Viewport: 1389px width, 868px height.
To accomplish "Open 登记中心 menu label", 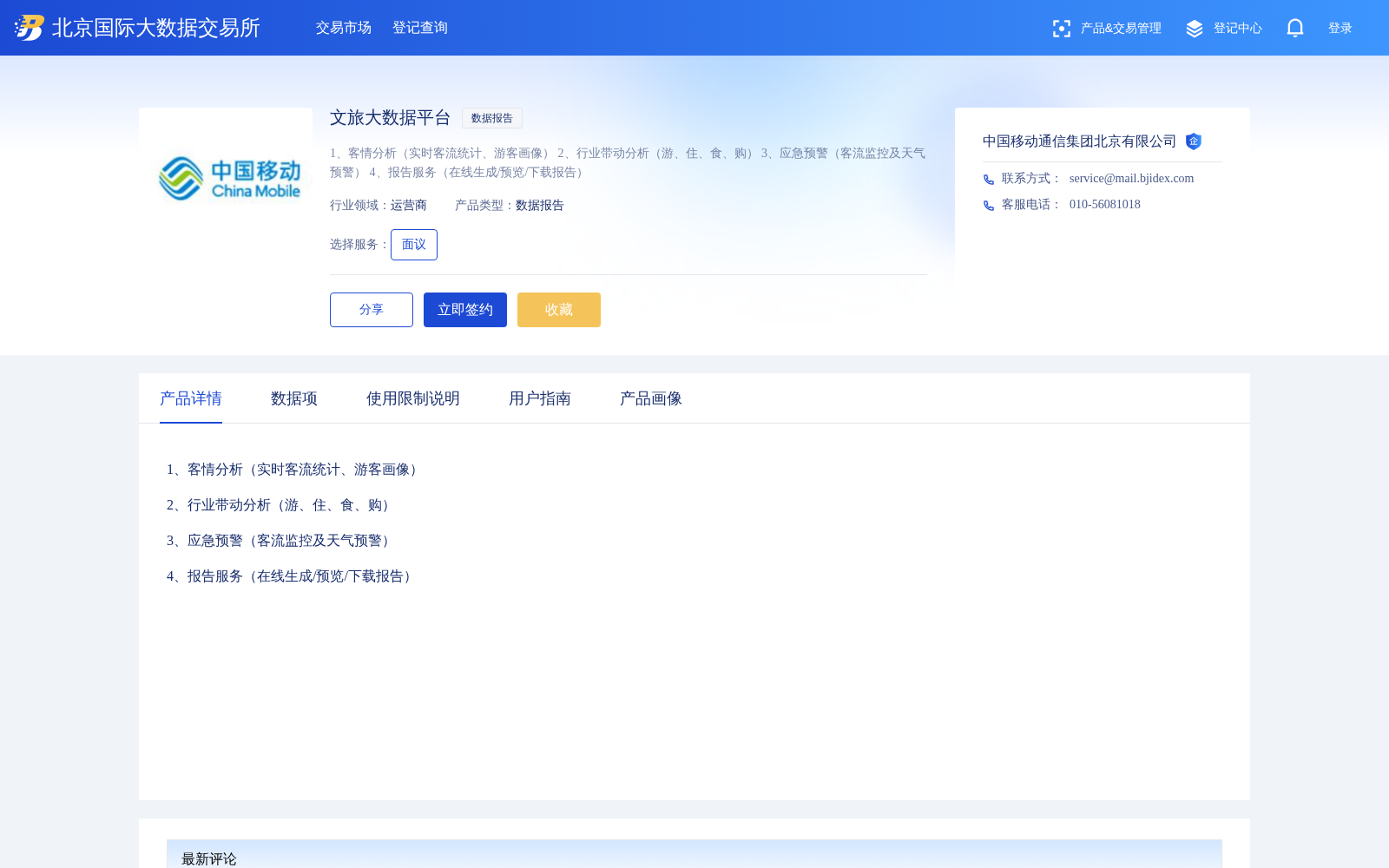I will pyautogui.click(x=1238, y=29).
